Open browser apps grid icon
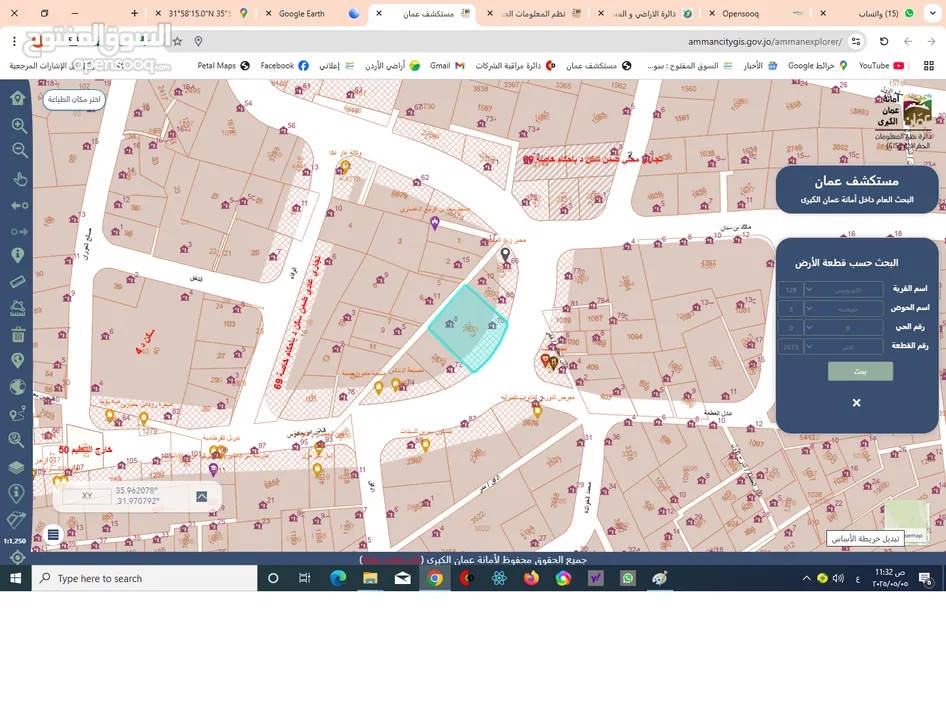 click(929, 65)
